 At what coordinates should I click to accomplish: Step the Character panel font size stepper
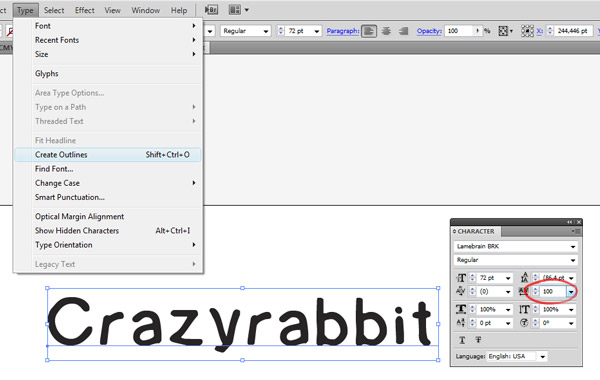pyautogui.click(x=473, y=278)
